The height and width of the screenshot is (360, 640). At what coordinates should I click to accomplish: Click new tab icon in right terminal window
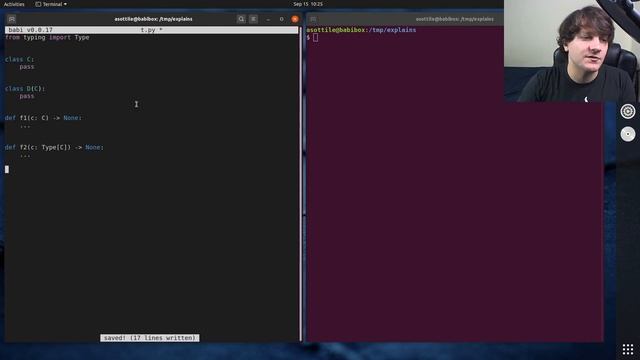tap(313, 19)
